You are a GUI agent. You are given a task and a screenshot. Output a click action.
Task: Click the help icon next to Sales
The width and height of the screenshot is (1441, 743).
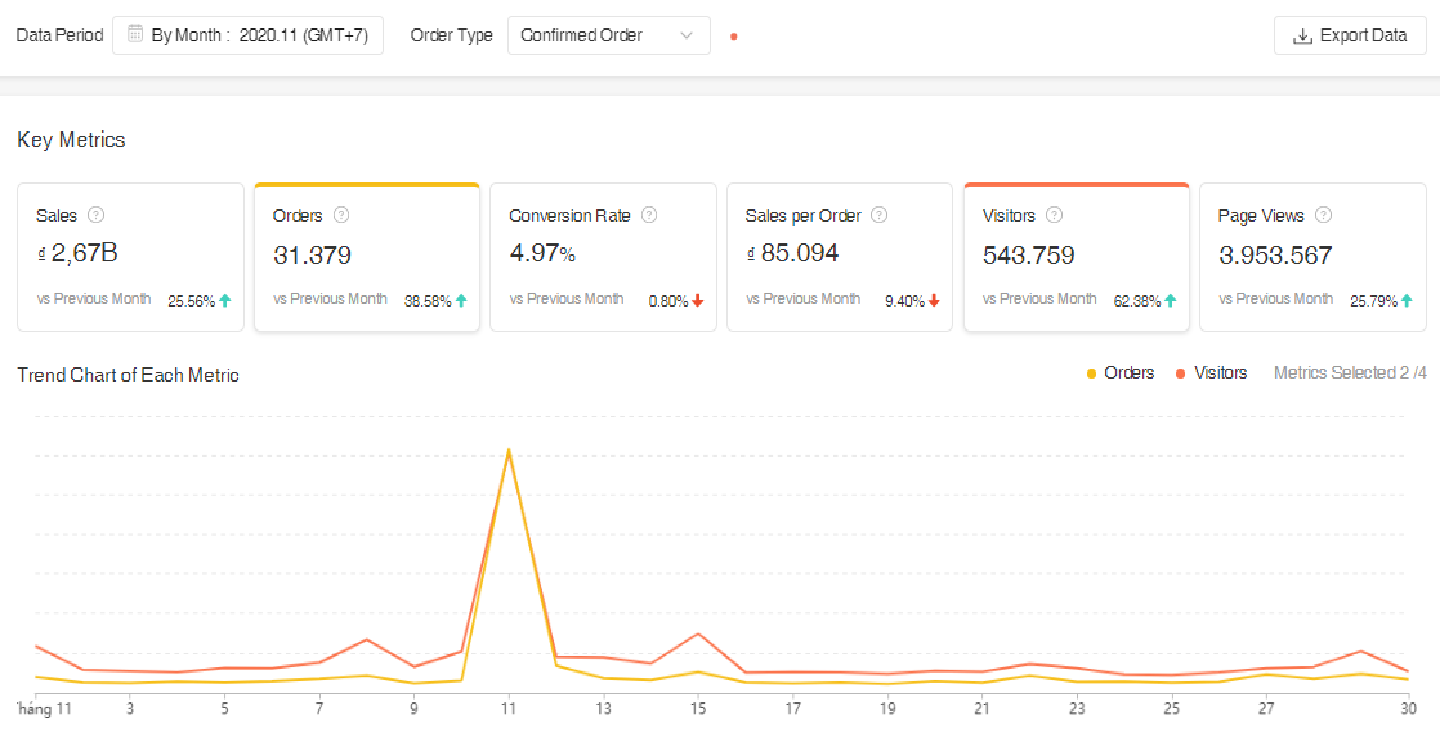(x=96, y=215)
